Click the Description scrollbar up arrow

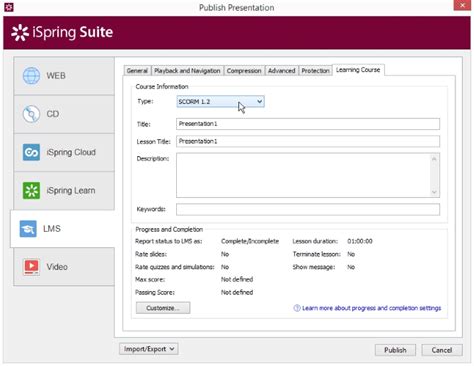point(434,159)
